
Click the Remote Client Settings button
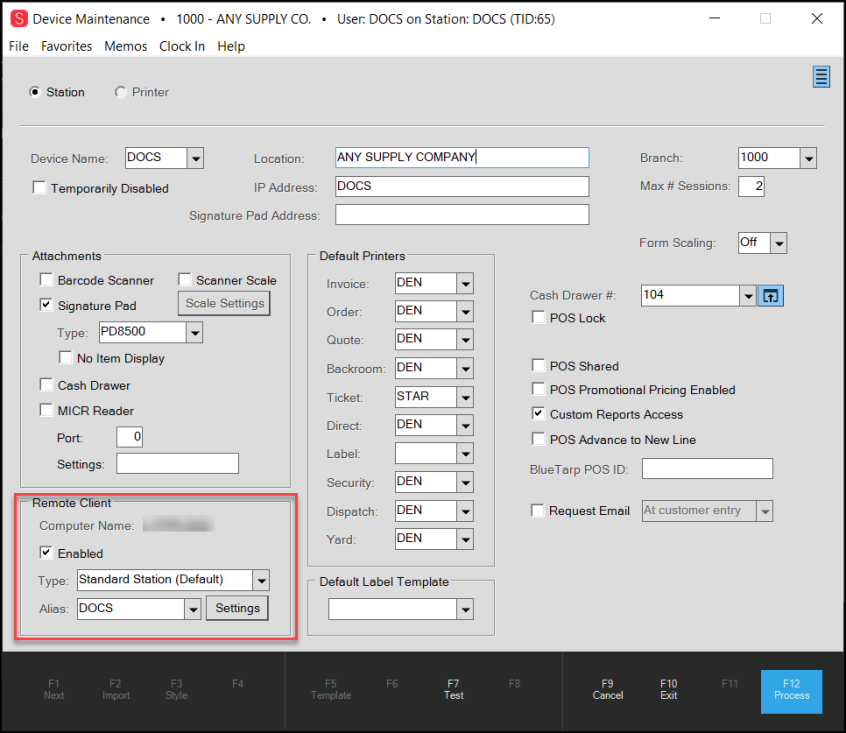pyautogui.click(x=237, y=608)
